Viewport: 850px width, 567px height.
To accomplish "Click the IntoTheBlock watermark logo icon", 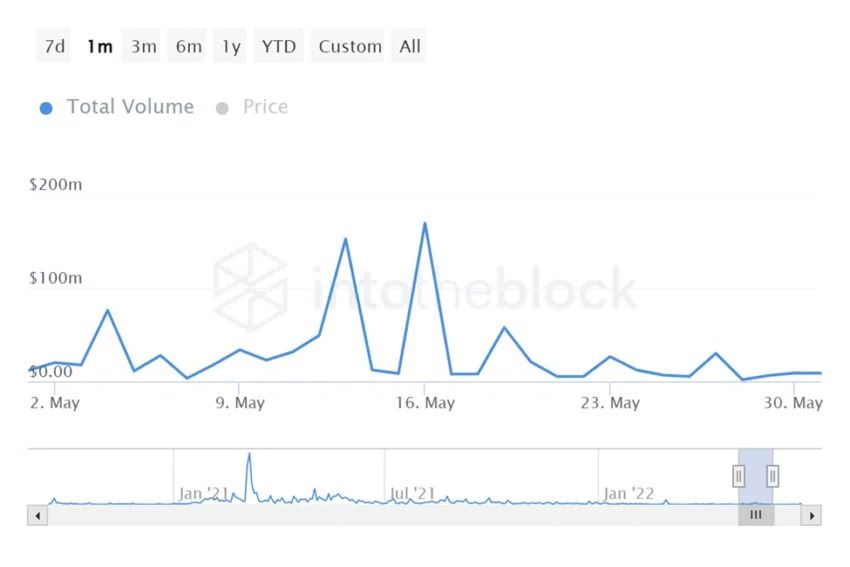I will pos(250,285).
